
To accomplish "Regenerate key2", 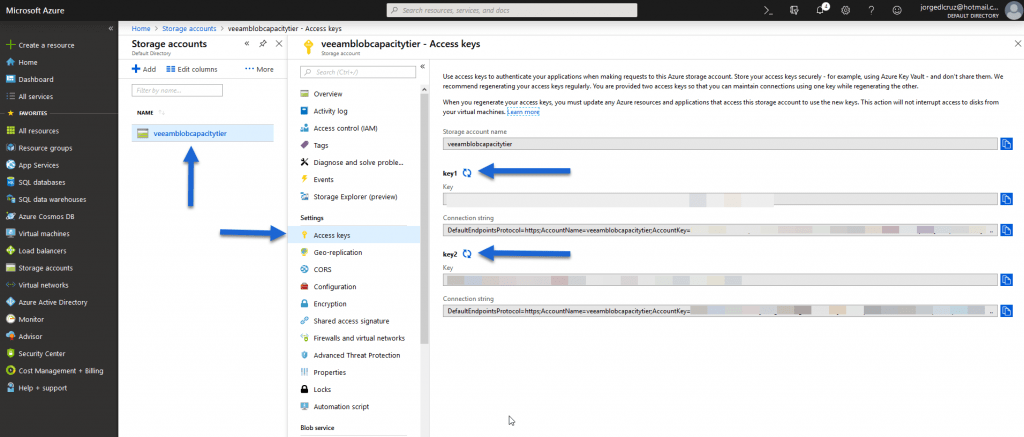I will 467,253.
